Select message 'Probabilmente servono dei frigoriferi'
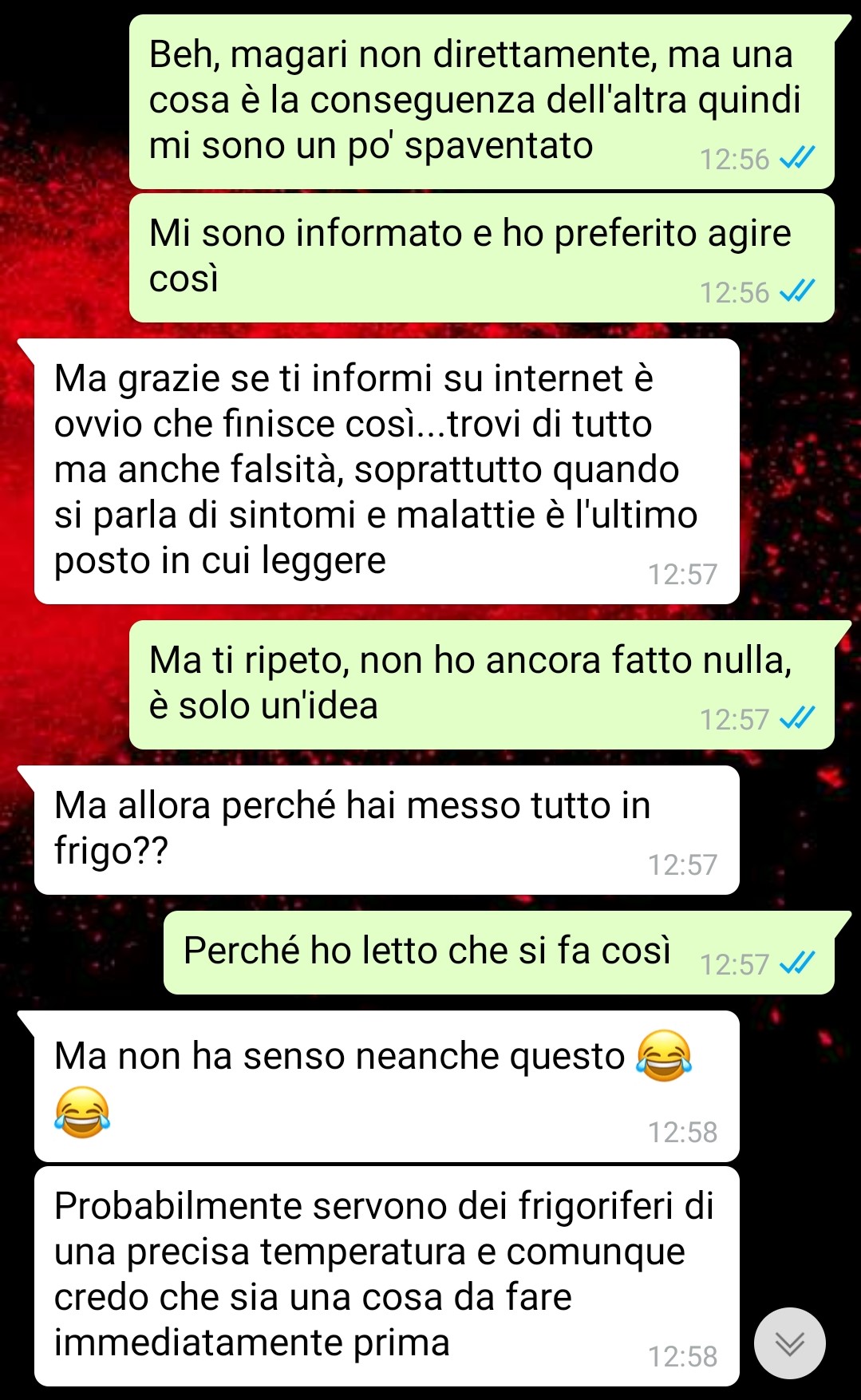 click(386, 1276)
